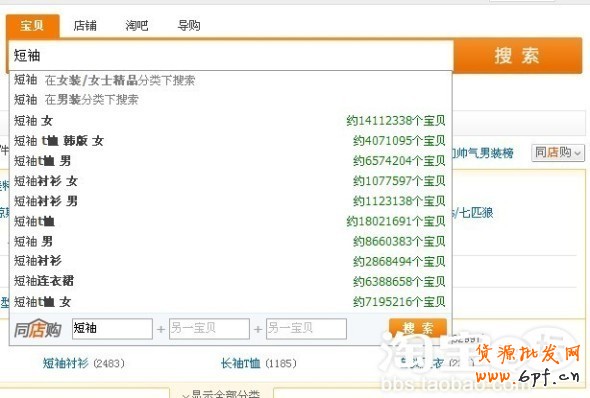Open the 导购 tab
The height and width of the screenshot is (398, 590).
pyautogui.click(x=189, y=26)
